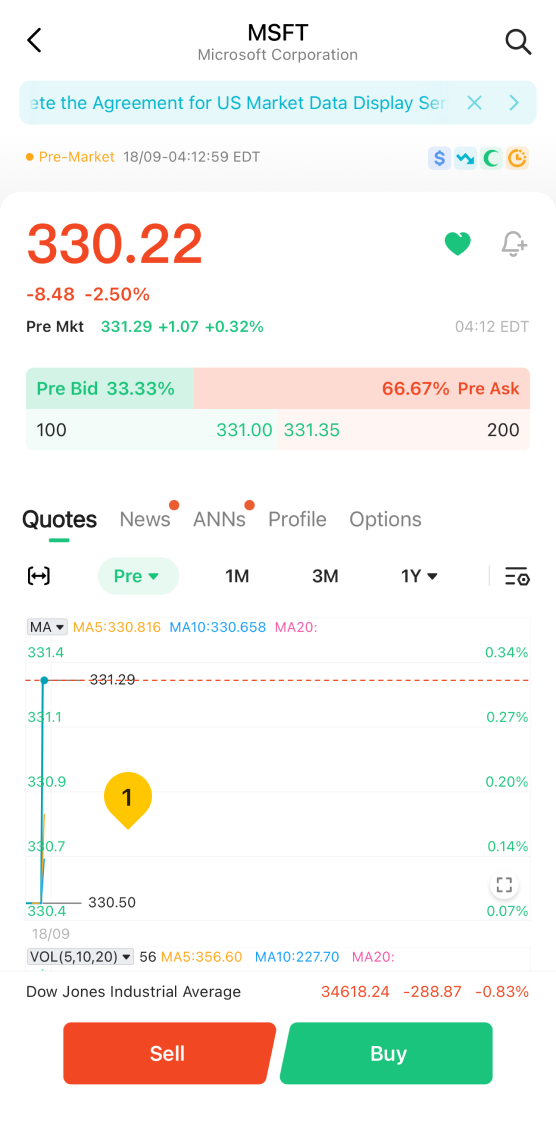Switch to the News tab
Image resolution: width=556 pixels, height=1125 pixels.
click(145, 519)
